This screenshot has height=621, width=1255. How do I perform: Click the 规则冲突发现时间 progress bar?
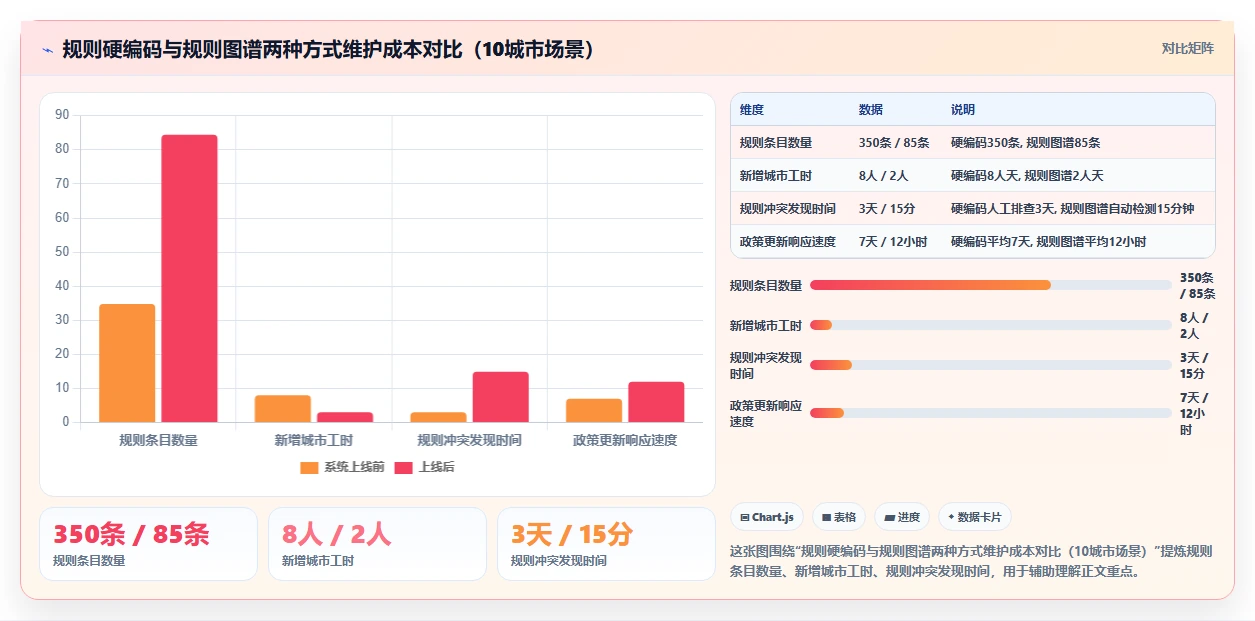pos(991,365)
